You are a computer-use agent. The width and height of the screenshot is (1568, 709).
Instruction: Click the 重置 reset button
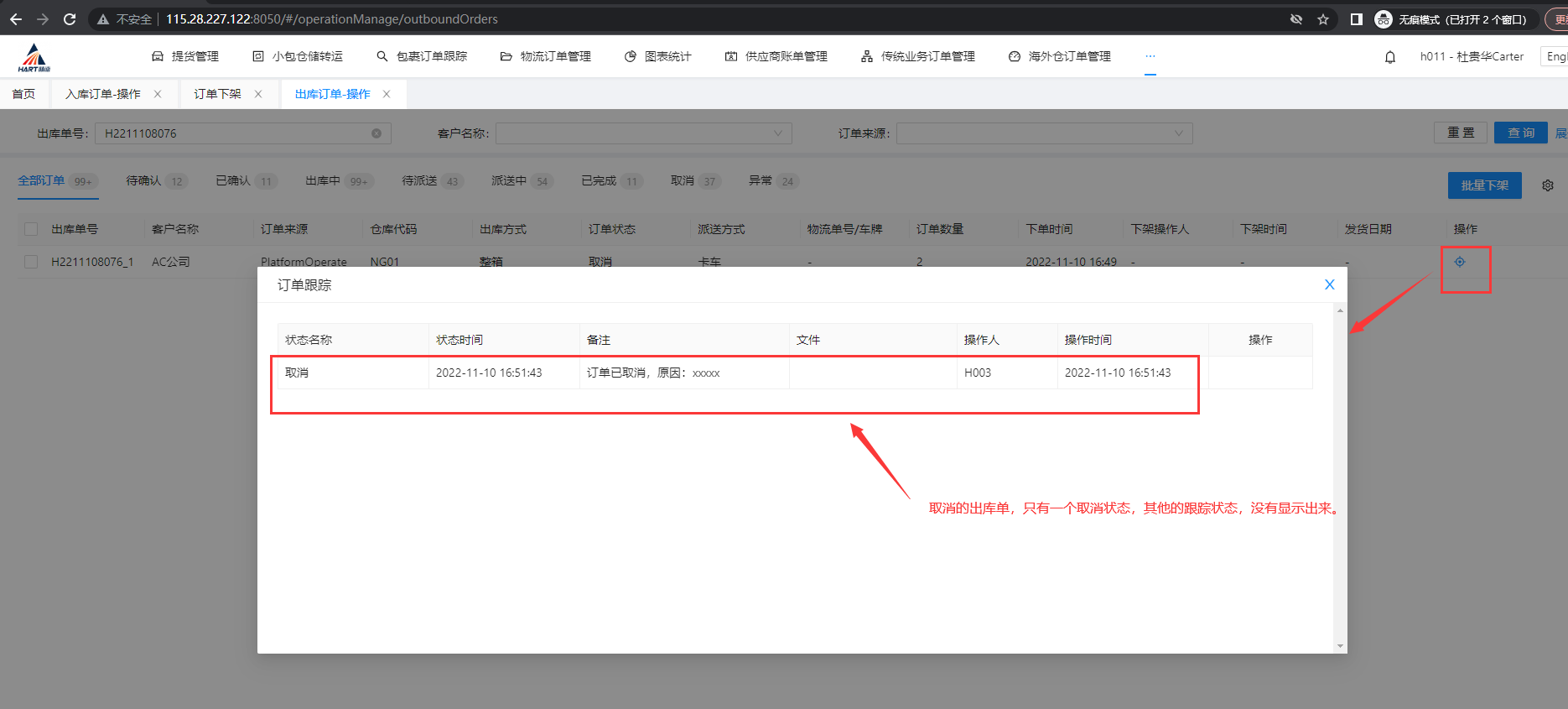click(1460, 133)
